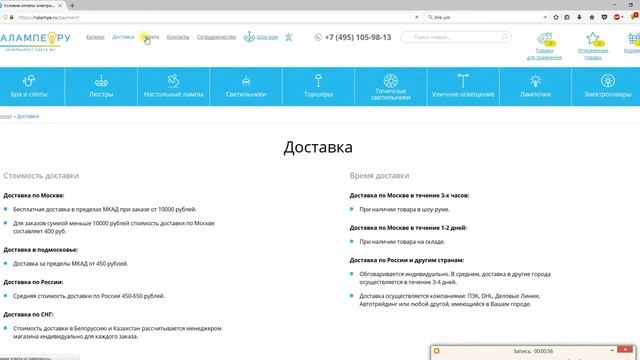
Task: Open the favorites star icon
Action: click(x=593, y=39)
